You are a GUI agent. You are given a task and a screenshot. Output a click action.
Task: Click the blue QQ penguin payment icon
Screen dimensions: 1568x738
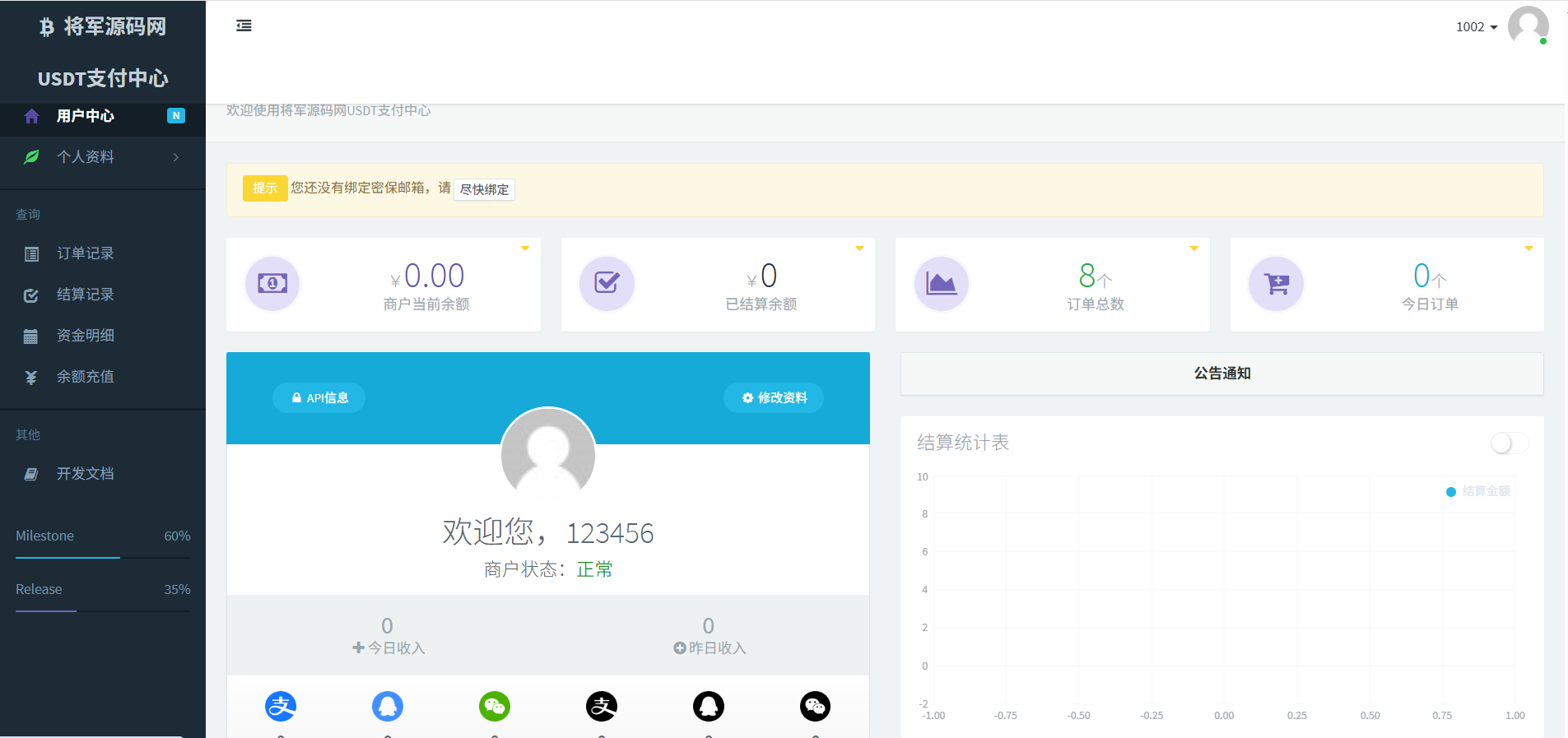click(388, 706)
